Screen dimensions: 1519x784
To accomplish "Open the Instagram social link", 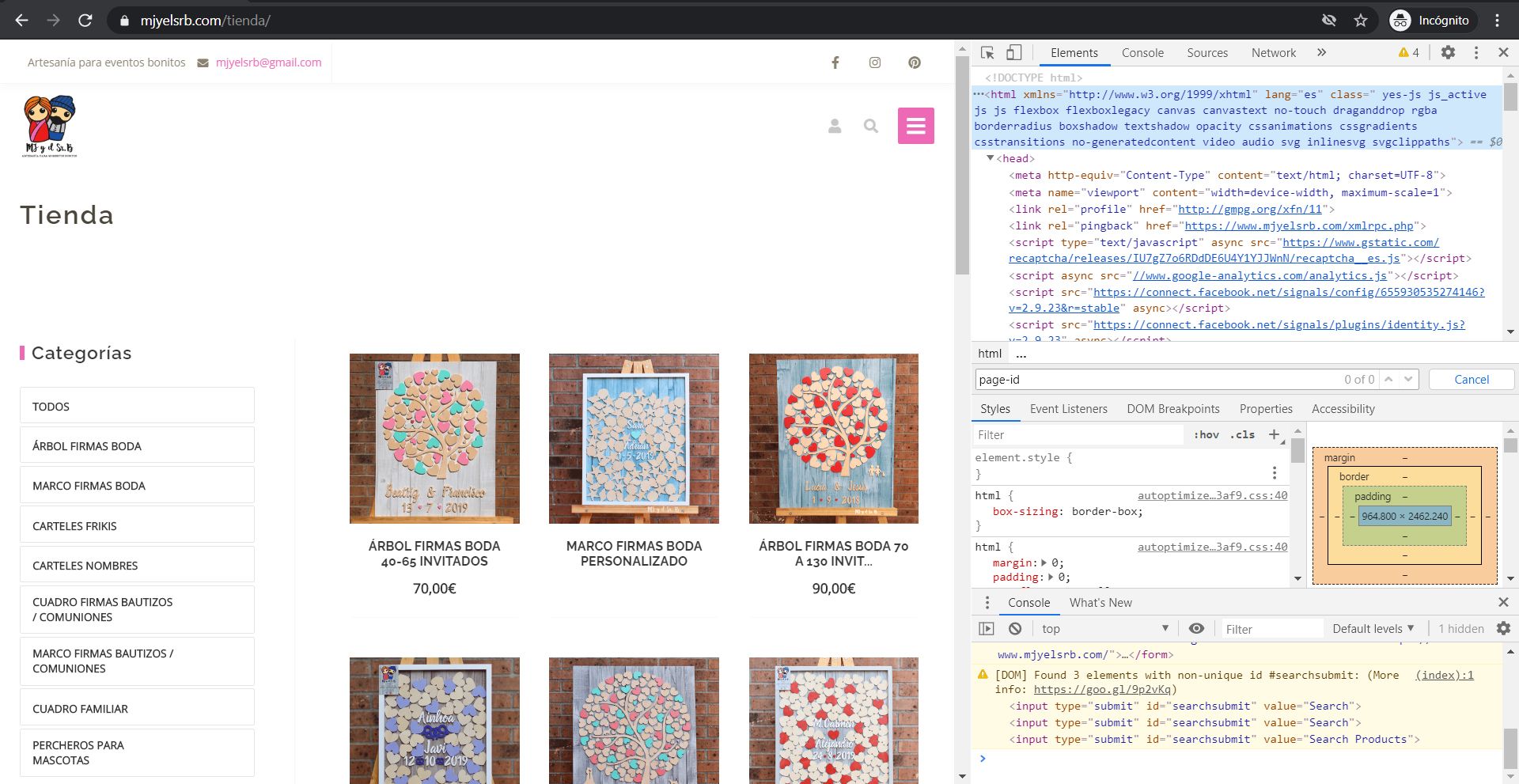I will [875, 62].
